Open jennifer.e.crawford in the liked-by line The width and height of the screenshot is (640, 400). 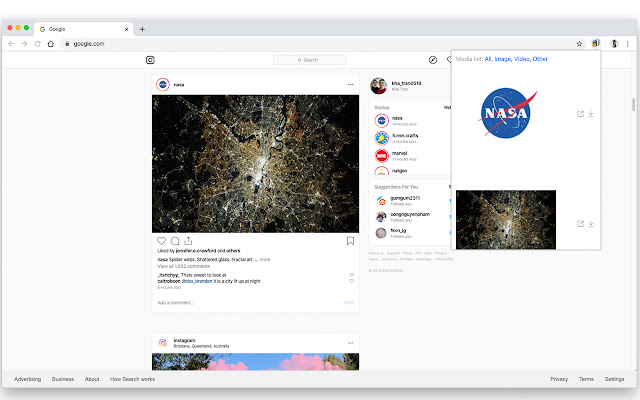click(x=196, y=251)
